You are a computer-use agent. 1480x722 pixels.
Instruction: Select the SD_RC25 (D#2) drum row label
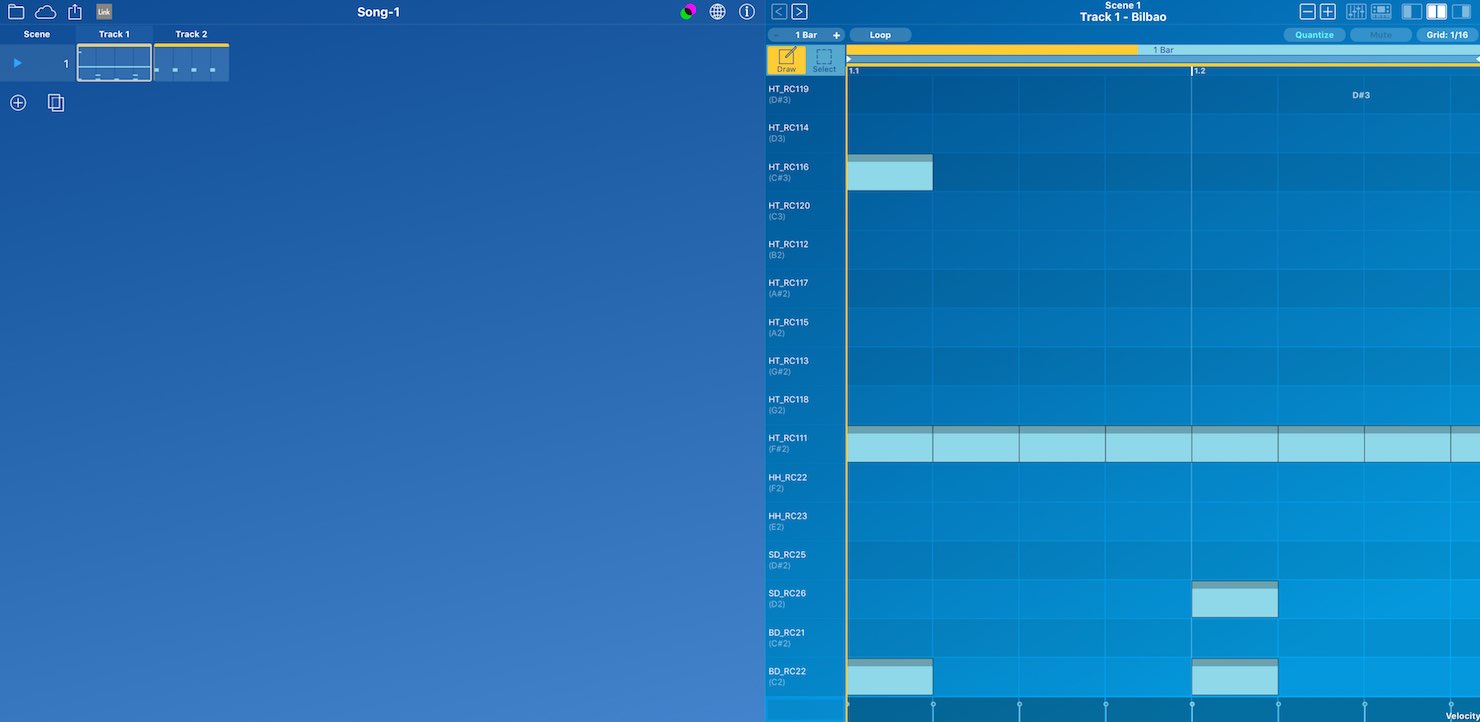tap(806, 560)
